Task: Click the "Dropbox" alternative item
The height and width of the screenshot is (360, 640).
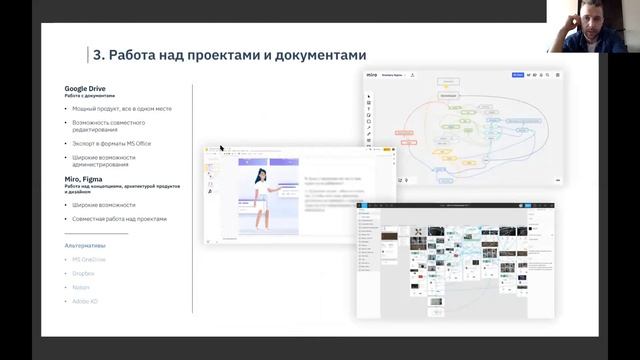Action: (83, 273)
